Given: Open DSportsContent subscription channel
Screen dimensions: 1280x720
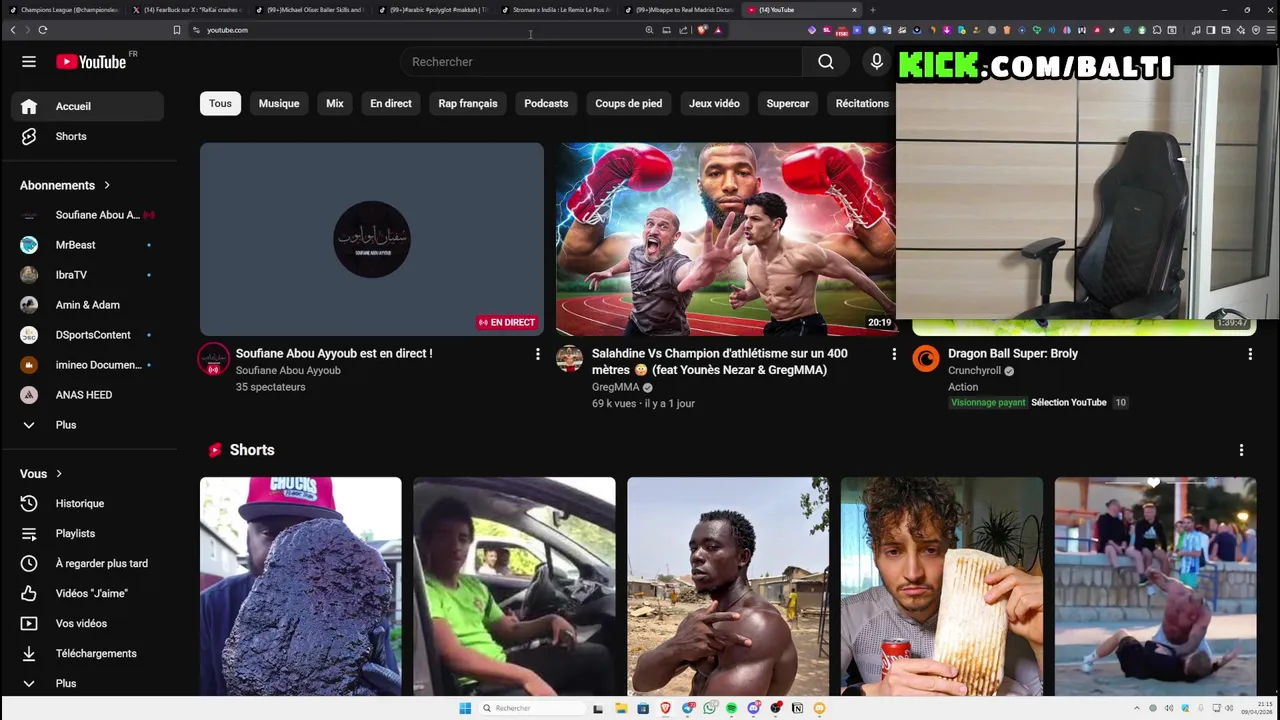Looking at the screenshot, I should coord(87,335).
